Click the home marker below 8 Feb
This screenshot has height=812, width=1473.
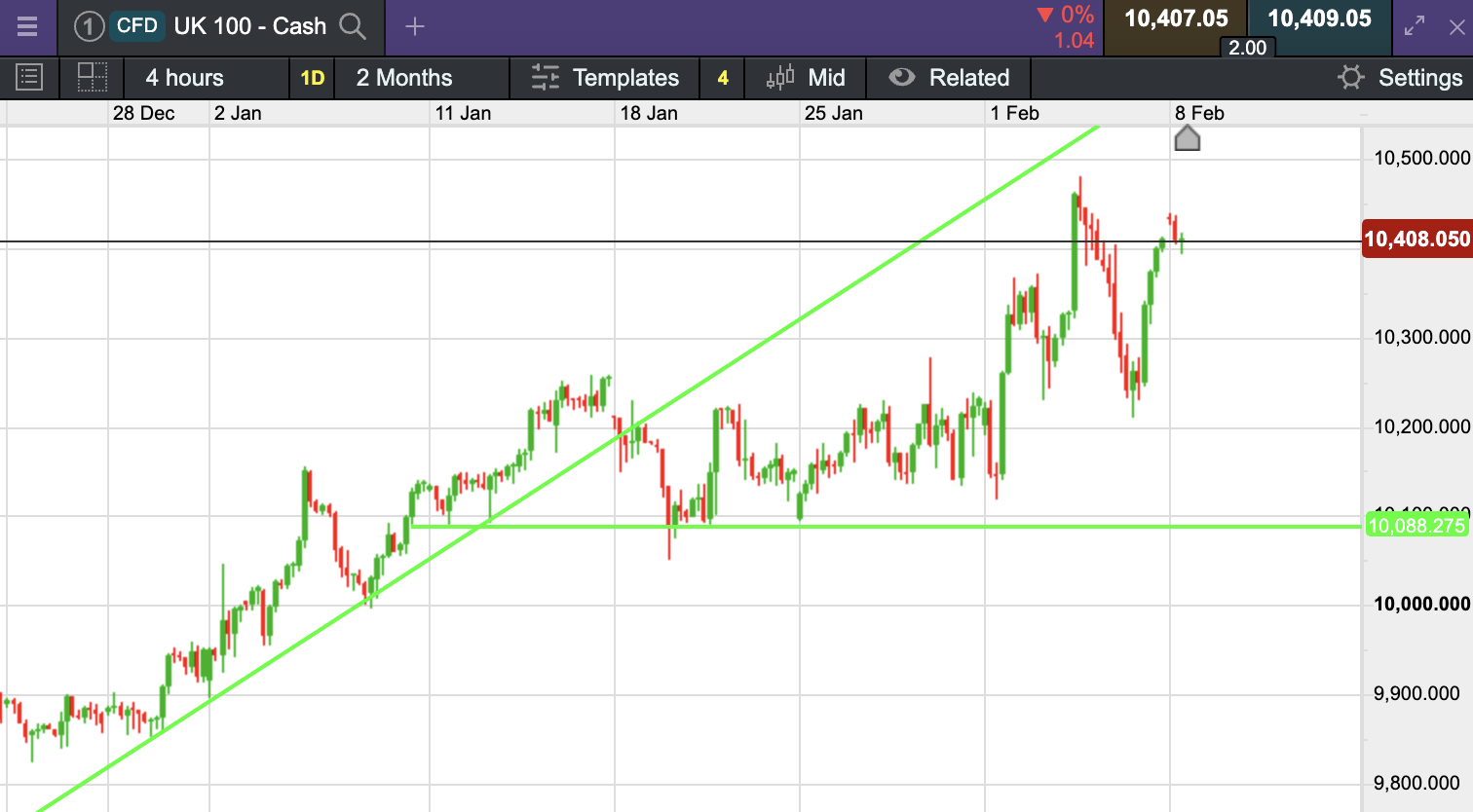pyautogui.click(x=1187, y=138)
